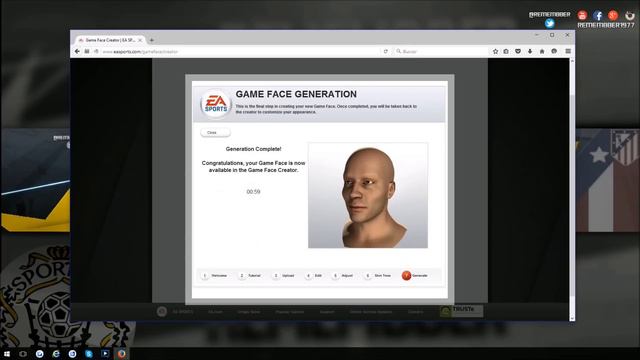
Task: Click the Task View icon on taskbar
Action: click(23, 353)
